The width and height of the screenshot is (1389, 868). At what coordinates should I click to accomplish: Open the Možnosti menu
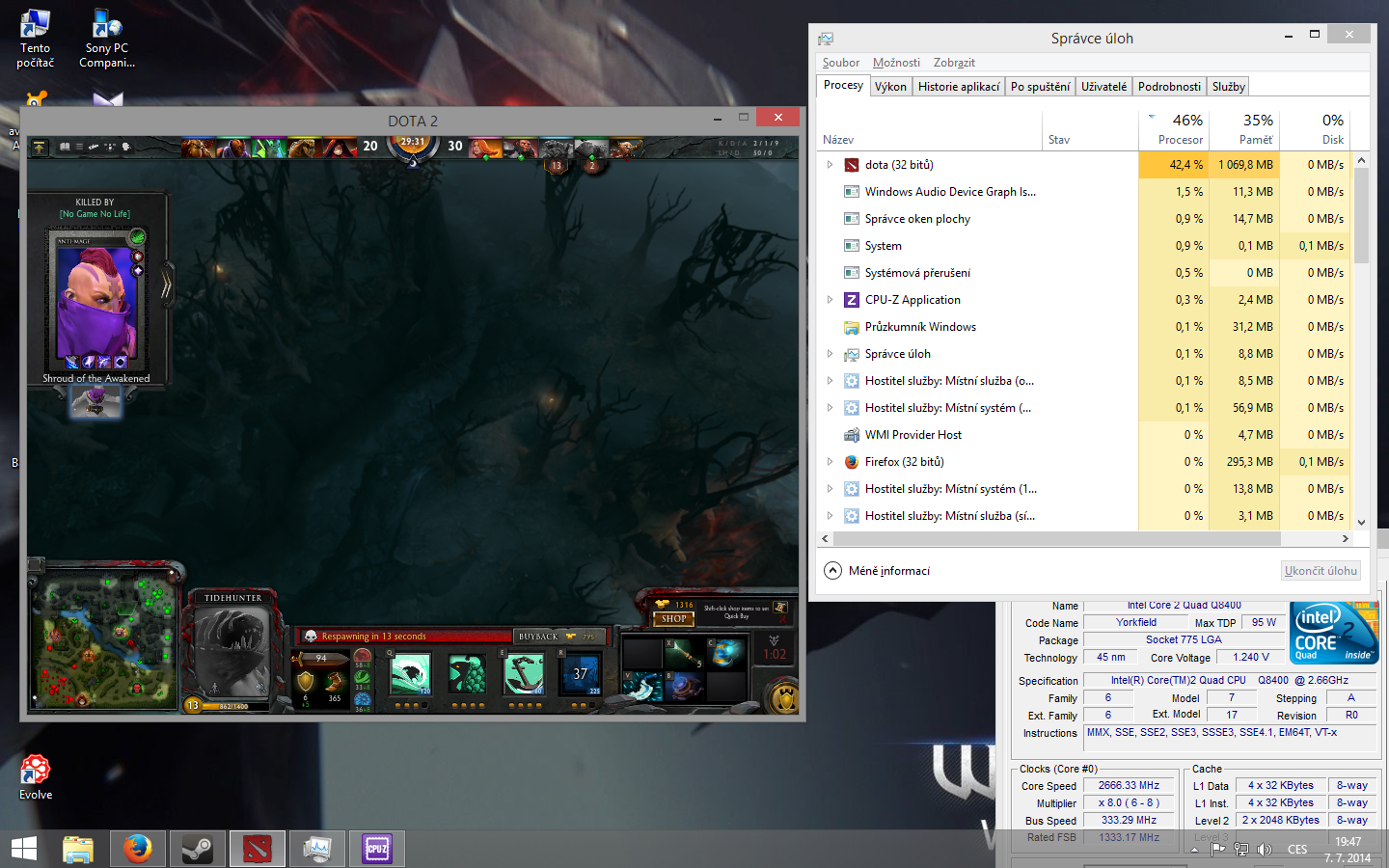[896, 63]
